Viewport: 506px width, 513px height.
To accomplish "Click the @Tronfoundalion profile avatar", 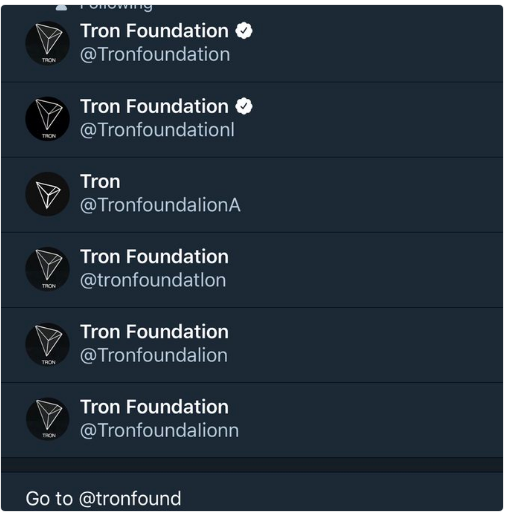I will (x=48, y=344).
